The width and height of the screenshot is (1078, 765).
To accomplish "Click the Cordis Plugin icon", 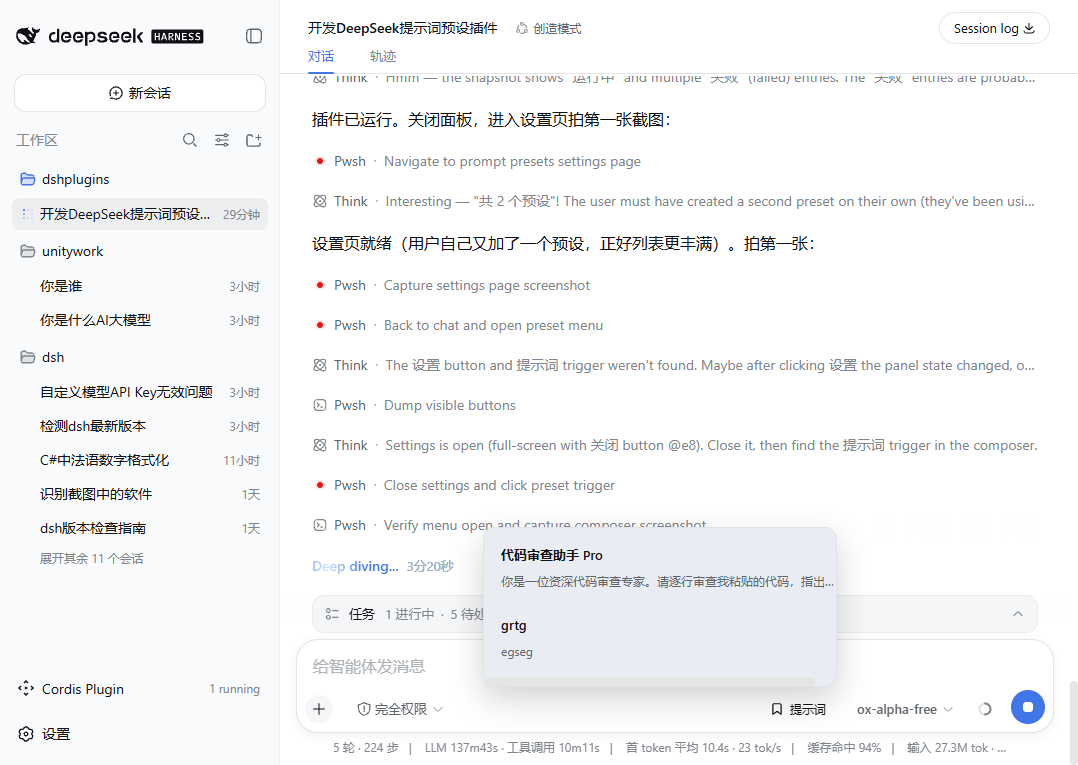I will [x=26, y=688].
